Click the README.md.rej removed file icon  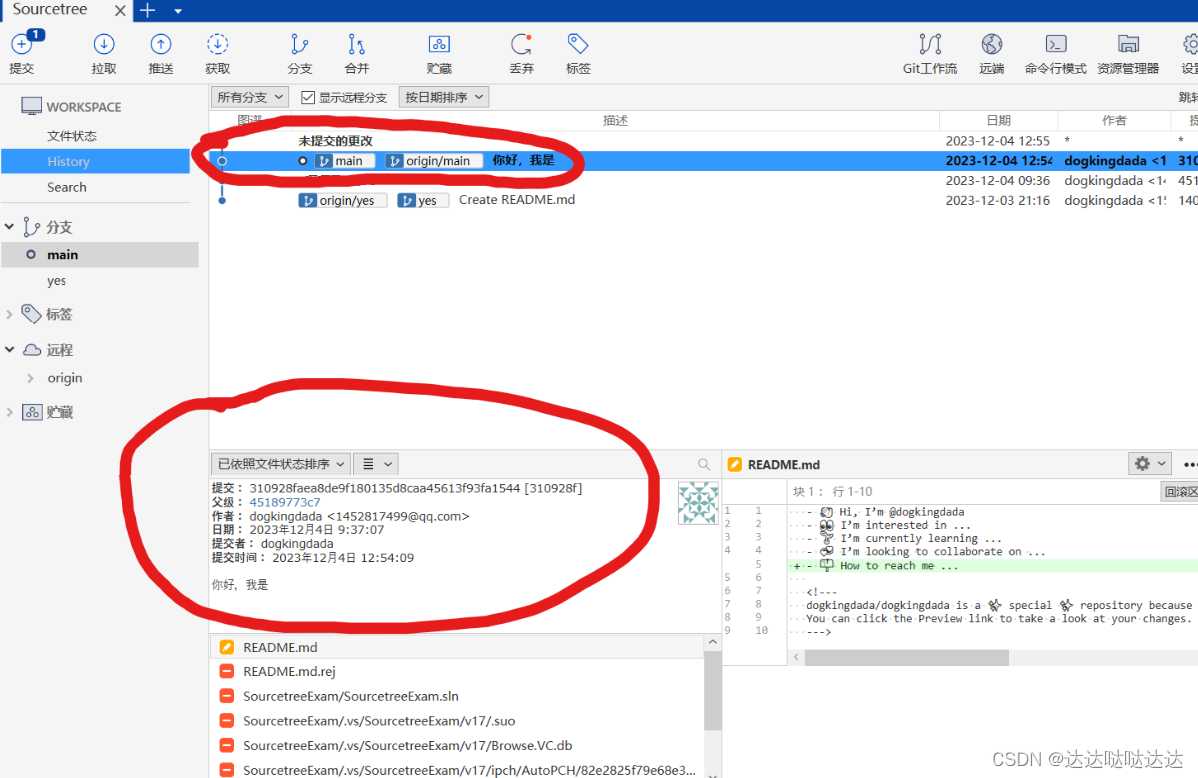tap(227, 672)
